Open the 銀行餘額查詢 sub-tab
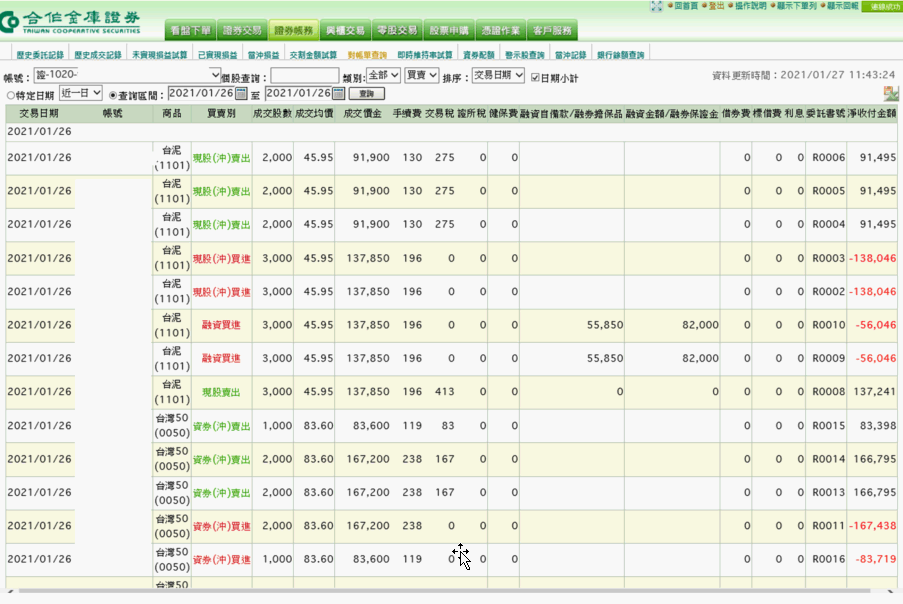903x604 pixels. point(621,55)
